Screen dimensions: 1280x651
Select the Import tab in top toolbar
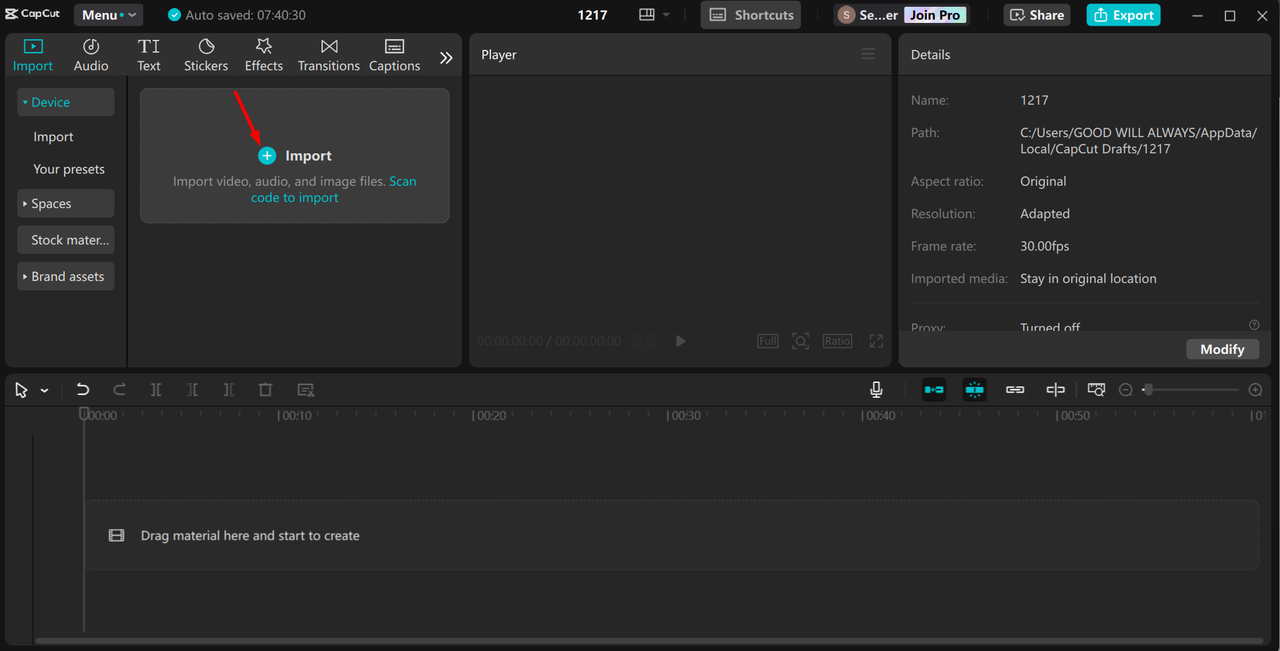point(33,55)
